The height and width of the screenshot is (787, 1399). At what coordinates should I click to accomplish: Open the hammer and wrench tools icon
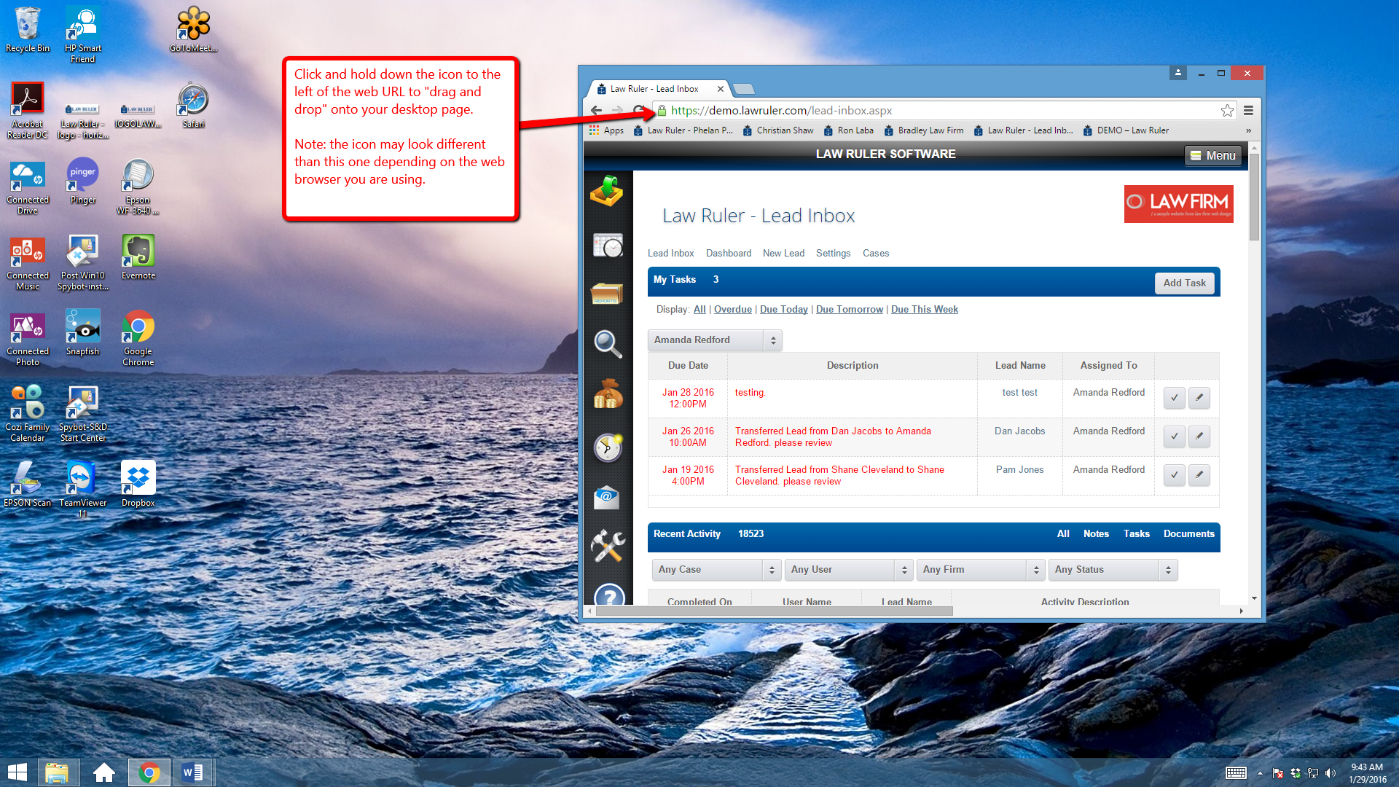coord(608,545)
